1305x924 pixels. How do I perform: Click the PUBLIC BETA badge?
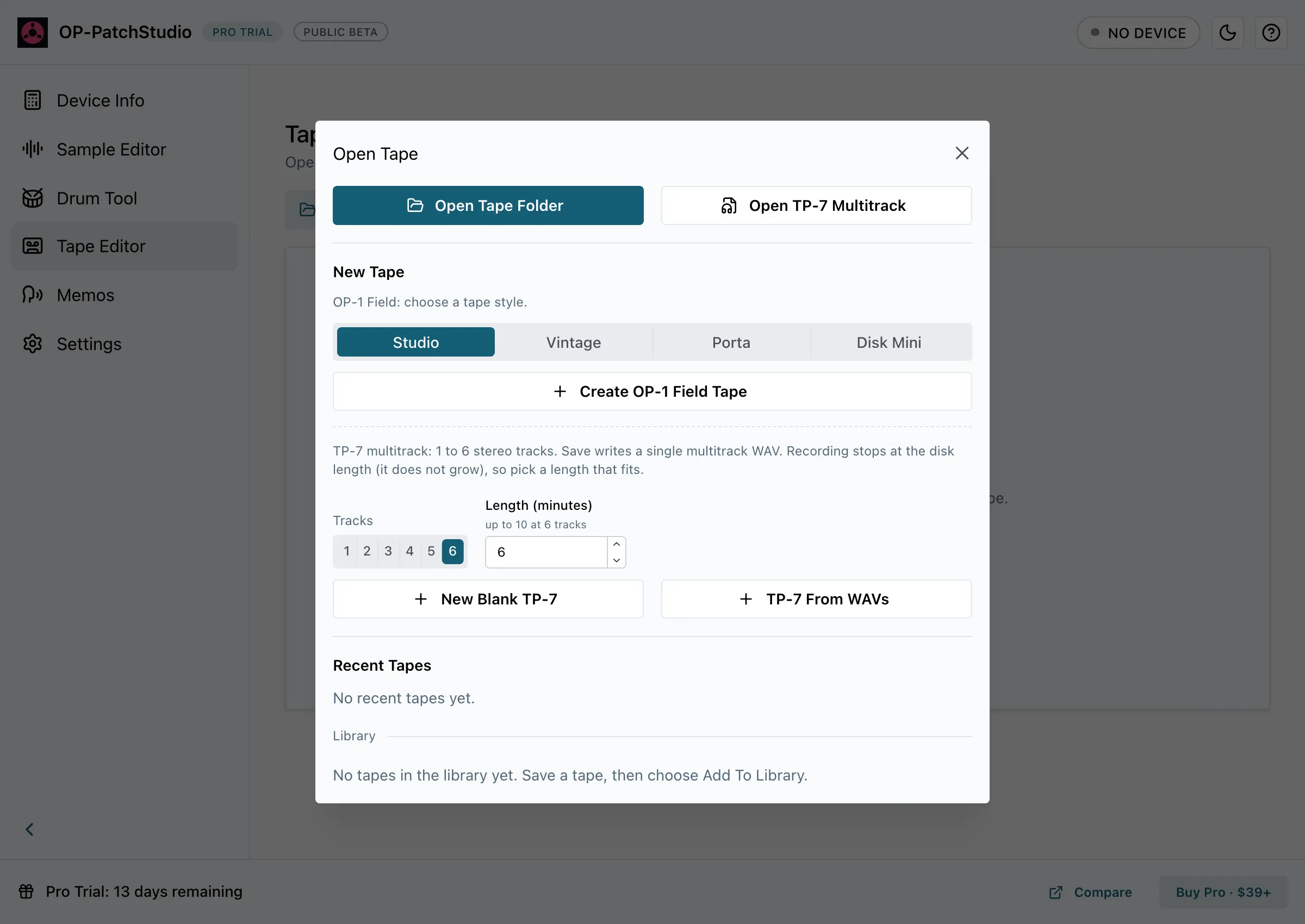340,32
